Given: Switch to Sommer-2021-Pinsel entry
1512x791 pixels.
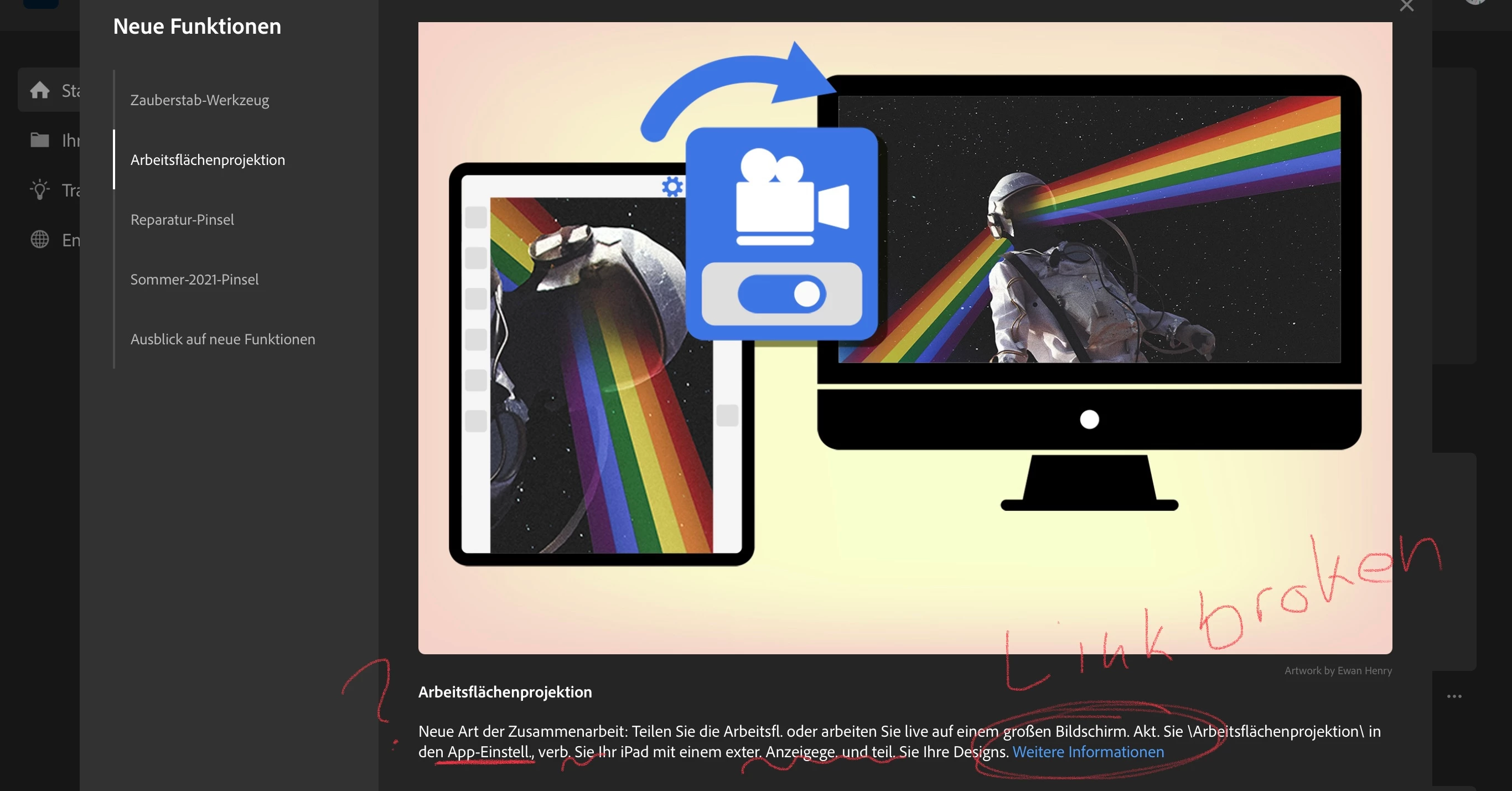Looking at the screenshot, I should pyautogui.click(x=194, y=280).
